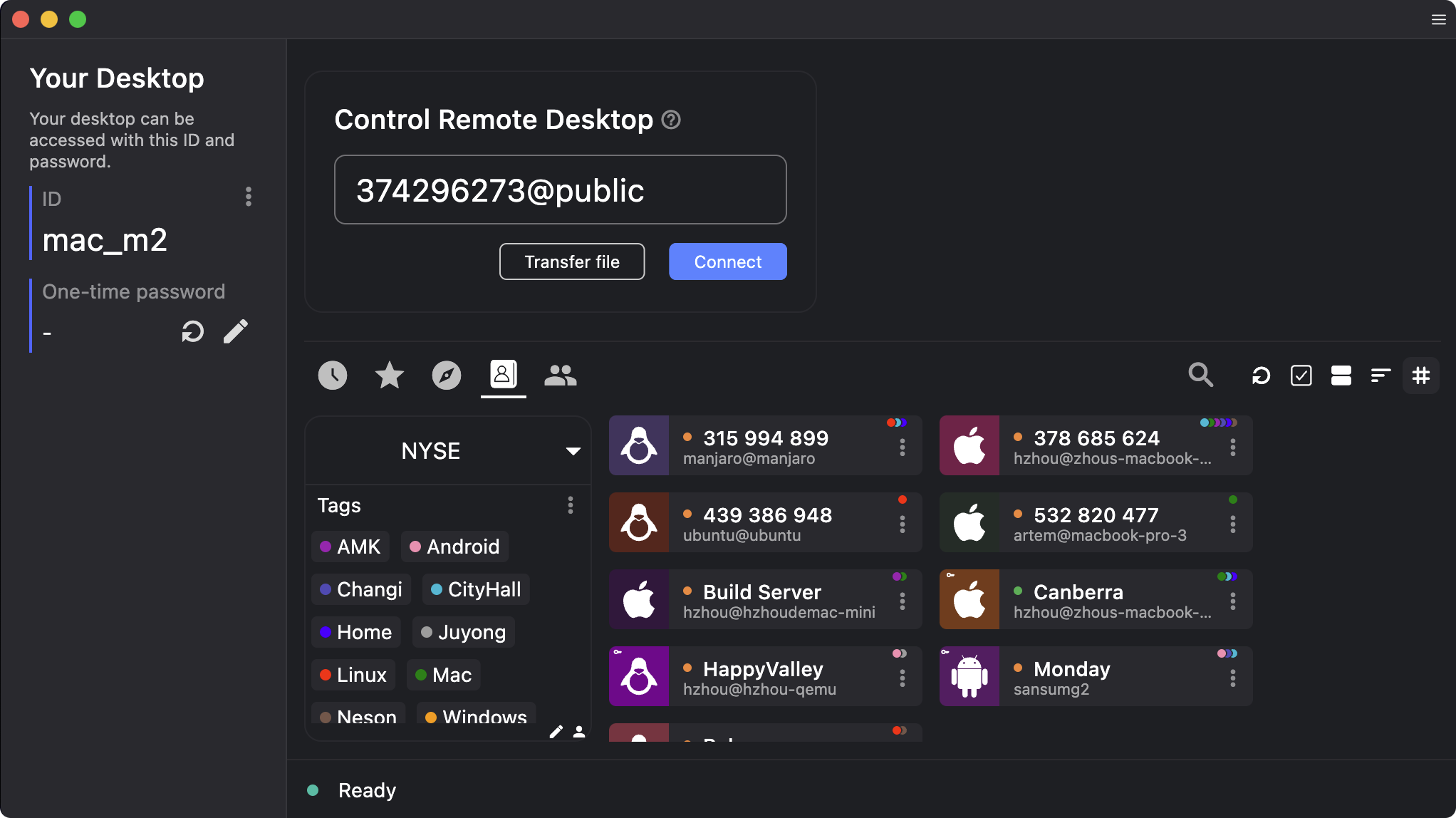Open options menu for Build Server
This screenshot has height=818, width=1456.
point(902,601)
